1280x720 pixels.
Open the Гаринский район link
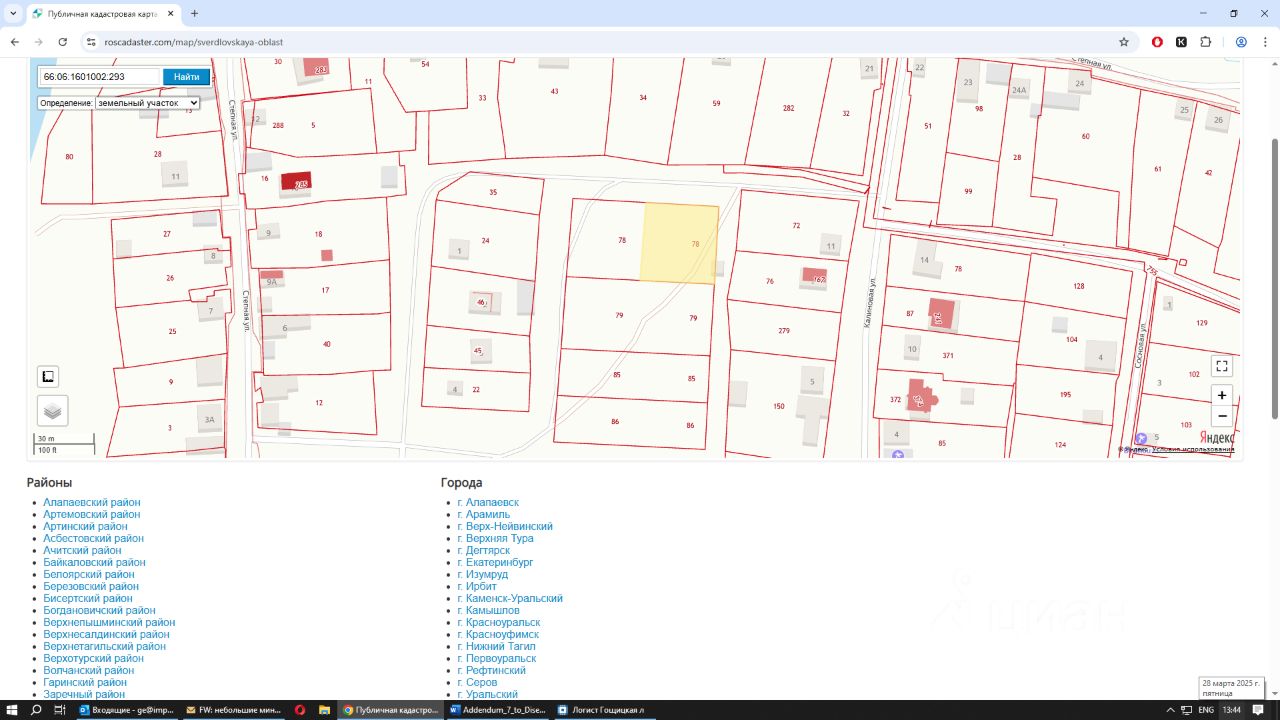(85, 682)
